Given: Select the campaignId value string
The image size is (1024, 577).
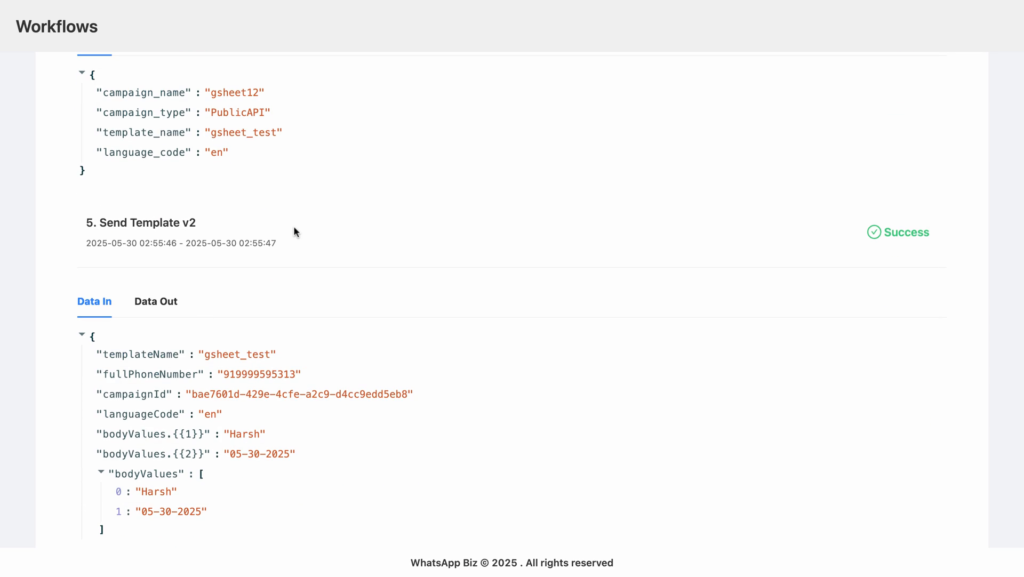Looking at the screenshot, I should click(x=299, y=394).
